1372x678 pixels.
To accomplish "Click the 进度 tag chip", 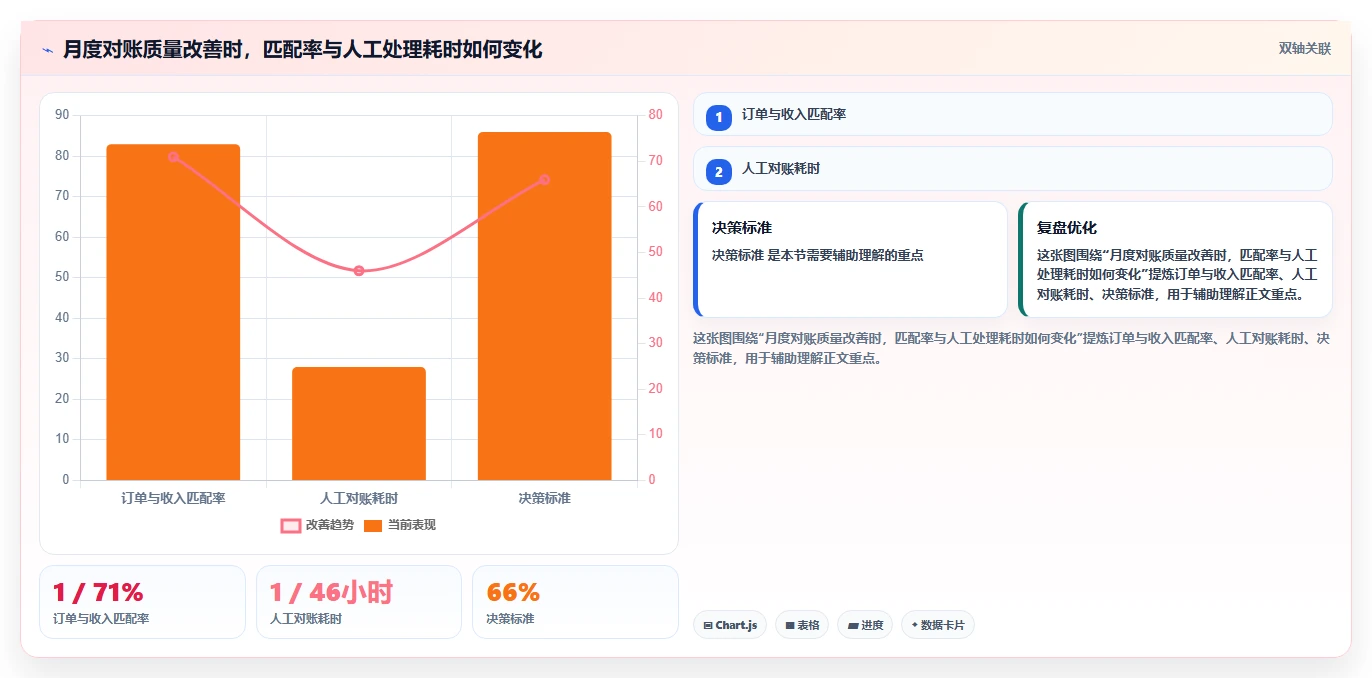I will point(865,625).
